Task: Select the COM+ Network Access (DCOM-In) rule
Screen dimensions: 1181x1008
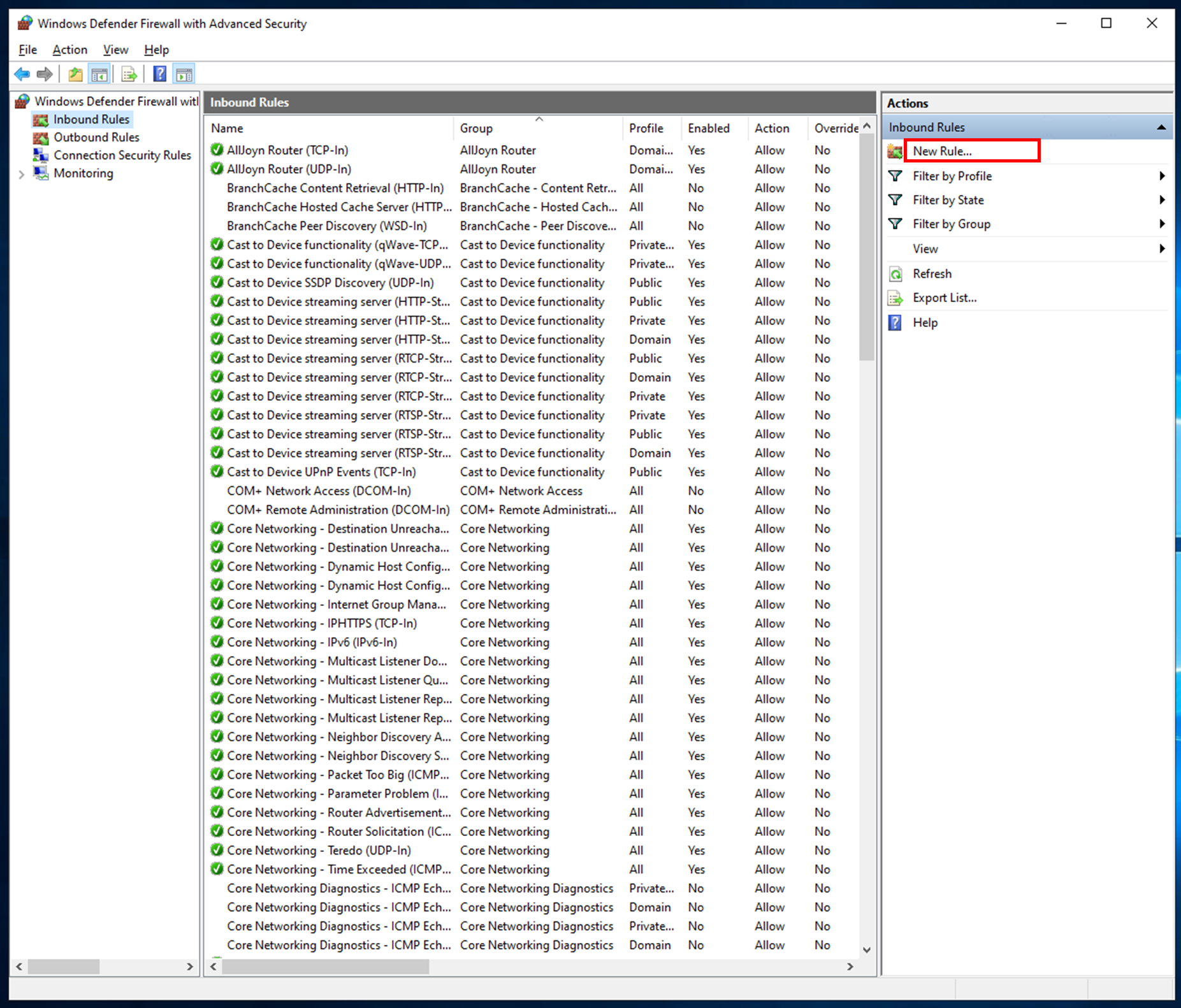Action: point(319,491)
